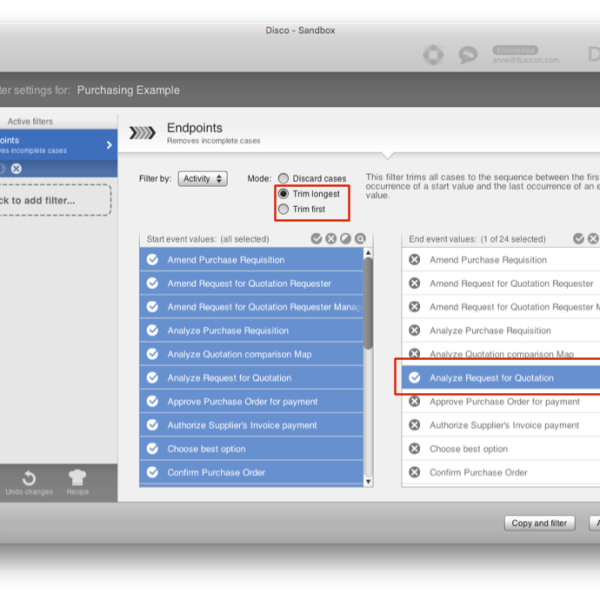This screenshot has height=600, width=600.
Task: Click the select-all checkmark above end event values
Action: [x=579, y=239]
